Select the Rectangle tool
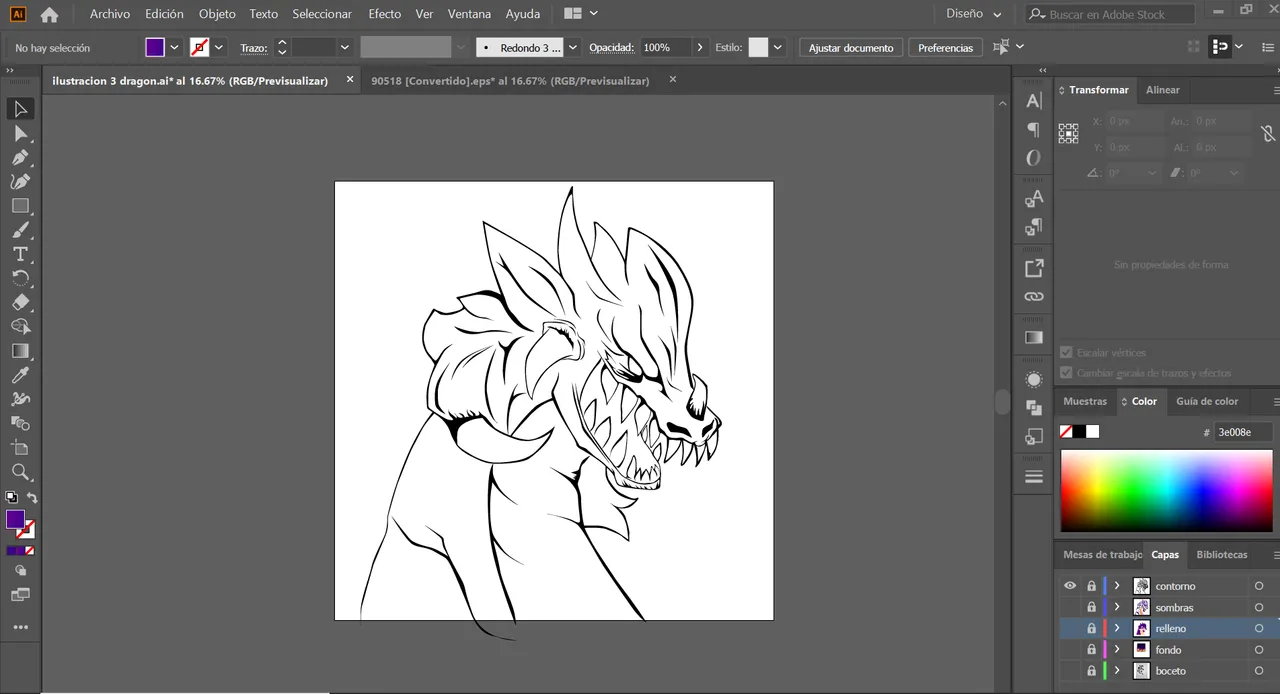1280x694 pixels. 20,205
